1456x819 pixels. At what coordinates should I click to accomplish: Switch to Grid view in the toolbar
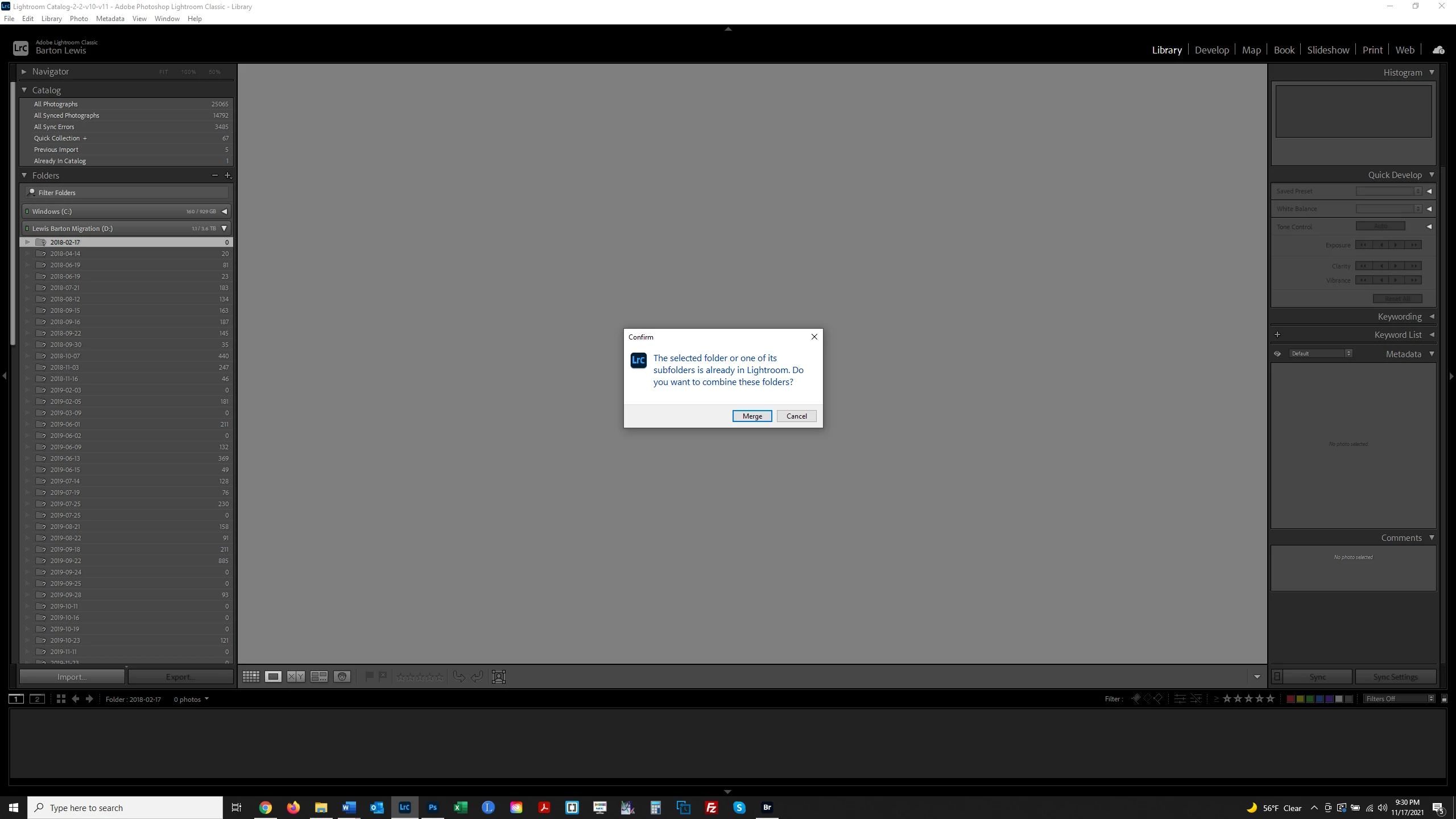coord(251,676)
